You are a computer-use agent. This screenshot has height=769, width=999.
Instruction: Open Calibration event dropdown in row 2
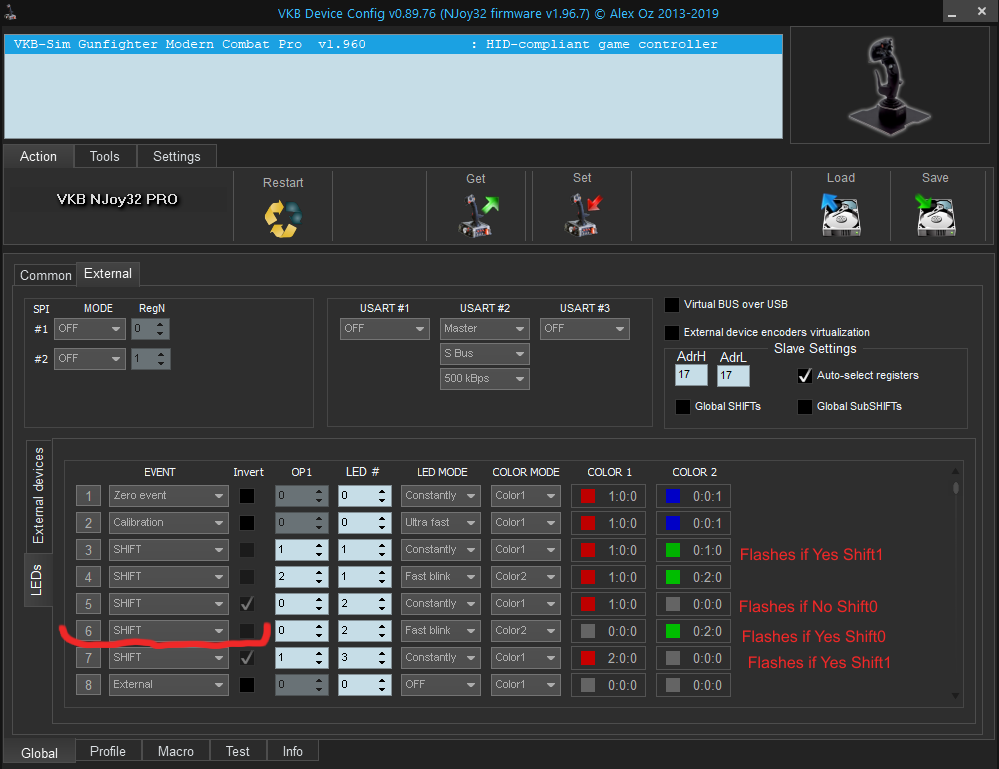tap(168, 522)
